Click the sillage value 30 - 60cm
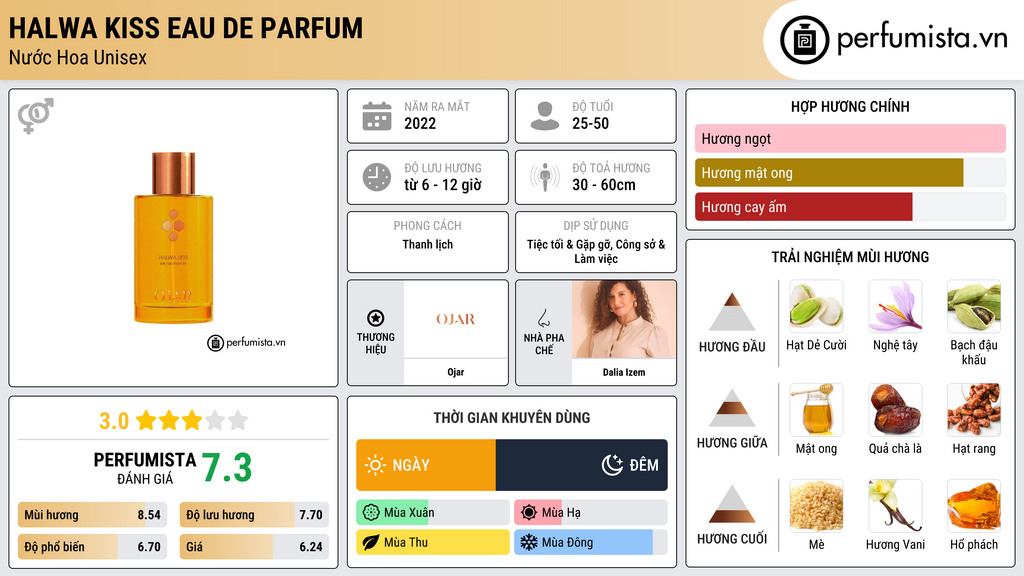This screenshot has height=576, width=1024. tap(604, 185)
